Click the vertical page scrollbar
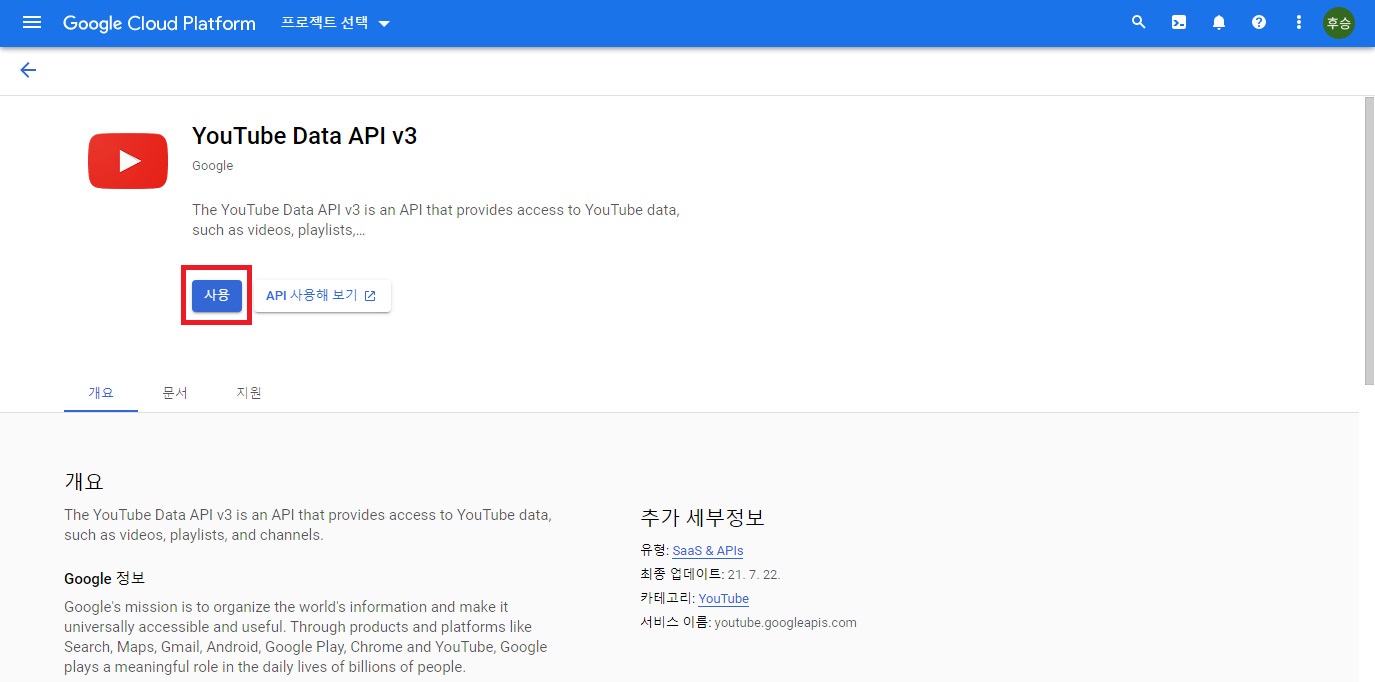The image size is (1375, 682). pyautogui.click(x=1369, y=240)
